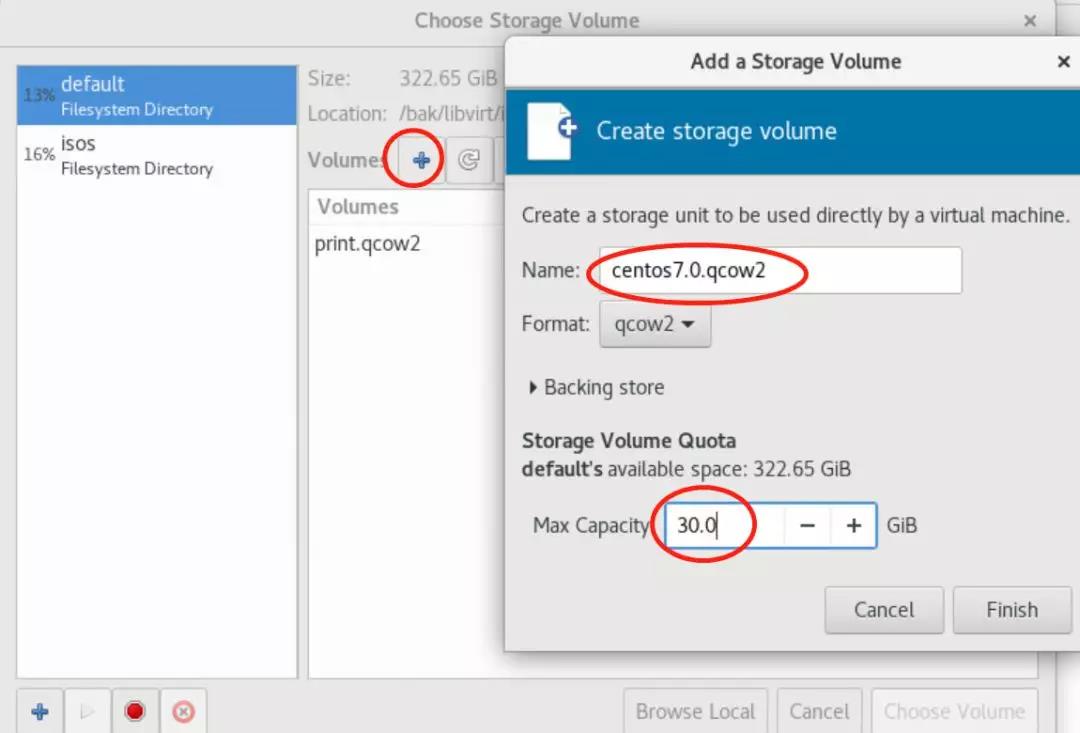Select the print.qcow2 volume
This screenshot has width=1080, height=733.
click(x=367, y=243)
